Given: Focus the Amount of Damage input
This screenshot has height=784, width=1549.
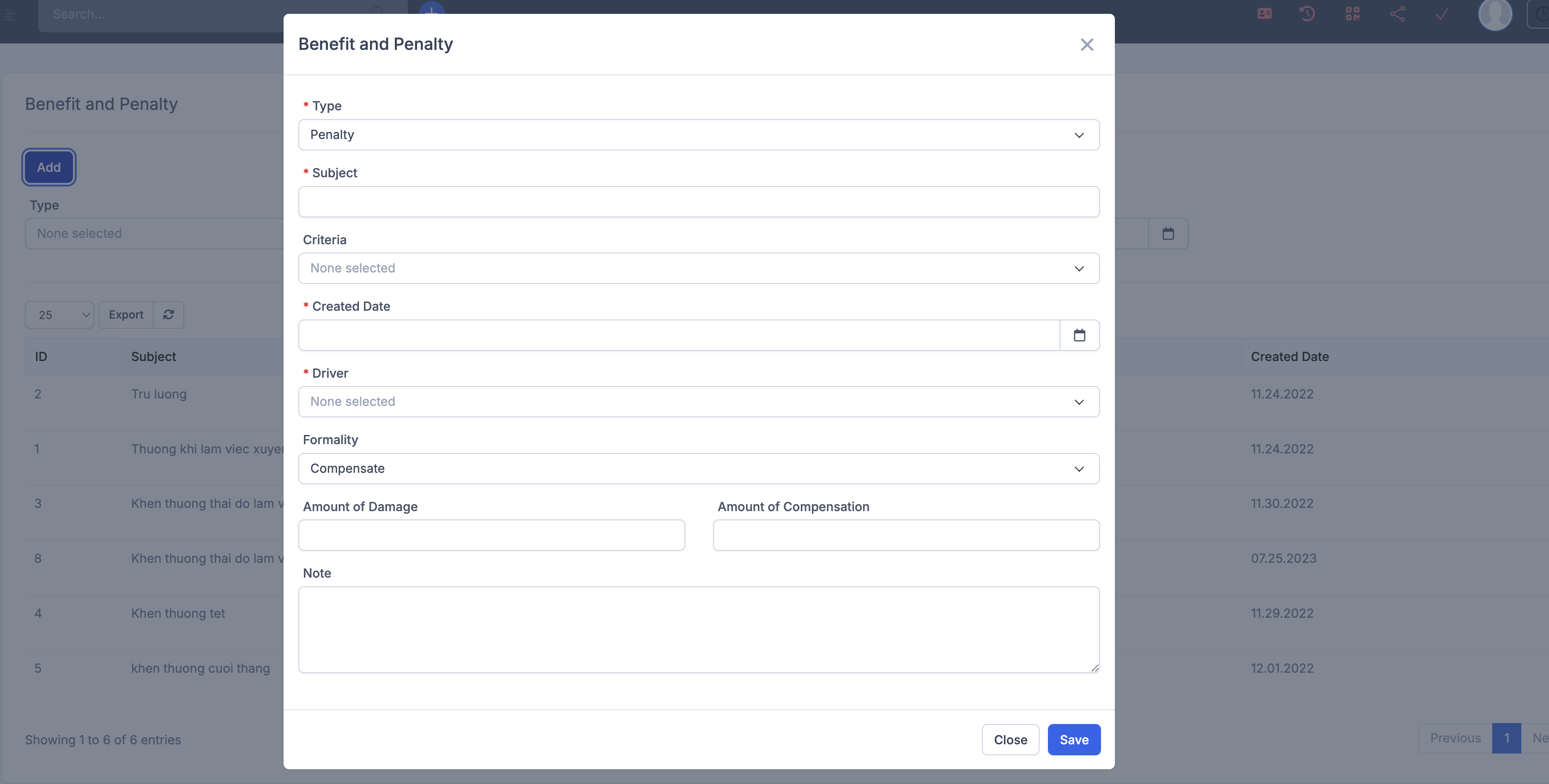Looking at the screenshot, I should [x=491, y=535].
